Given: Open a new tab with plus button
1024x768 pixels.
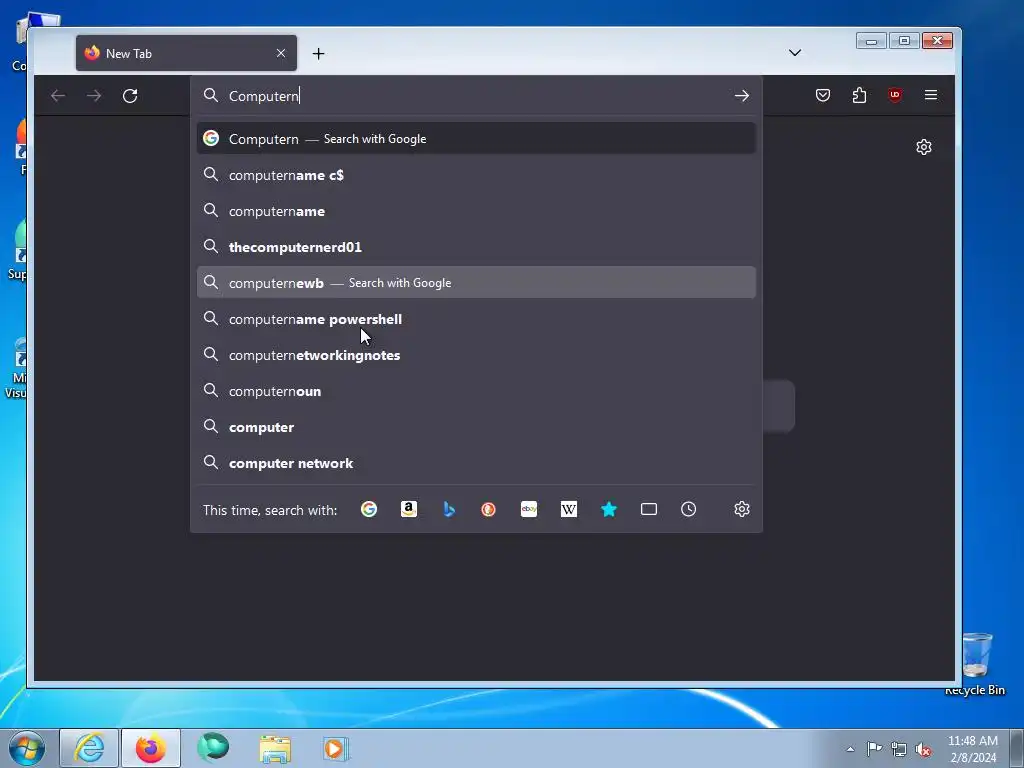Looking at the screenshot, I should tap(318, 54).
